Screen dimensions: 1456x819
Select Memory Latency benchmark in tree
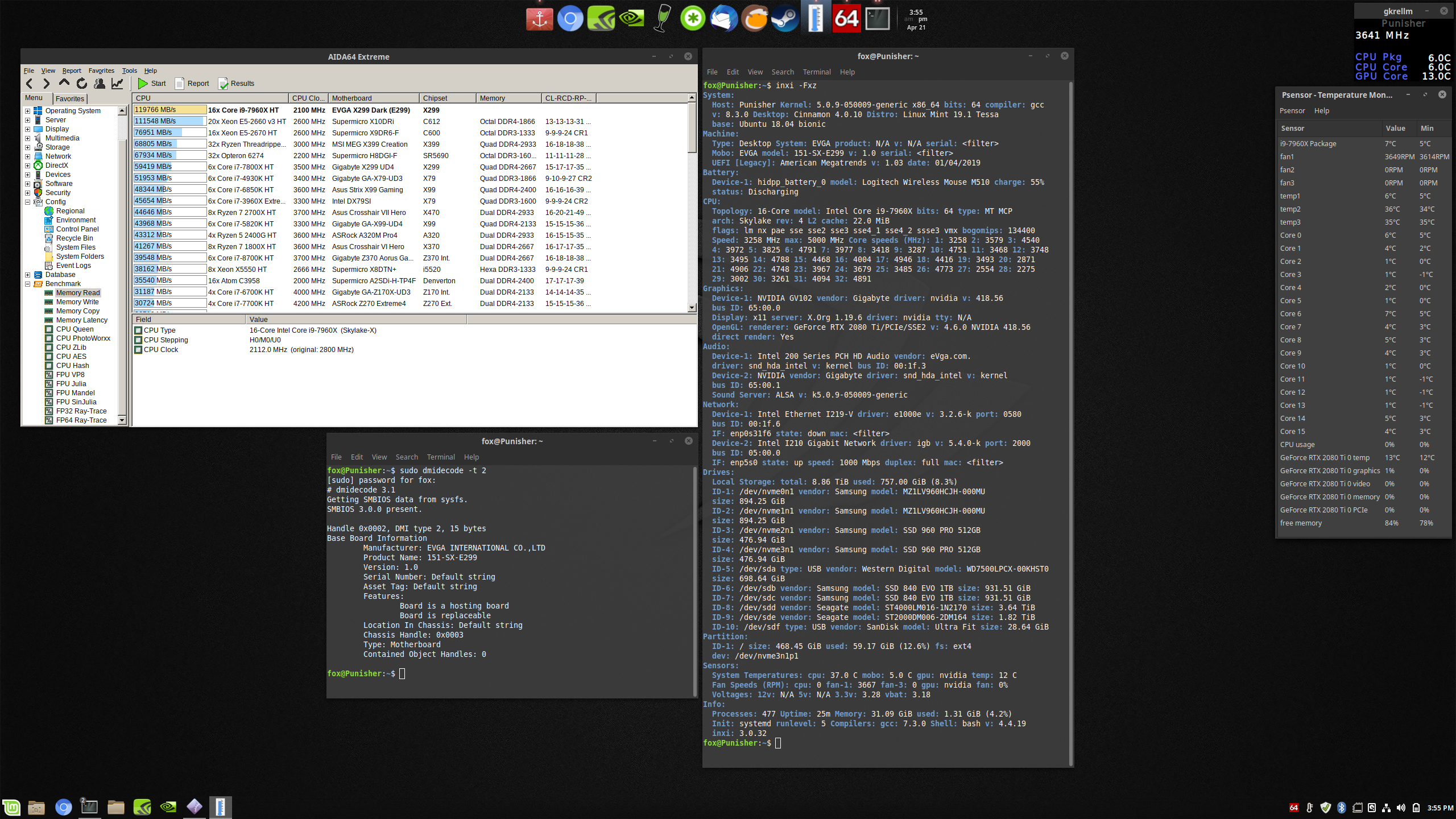coord(81,320)
